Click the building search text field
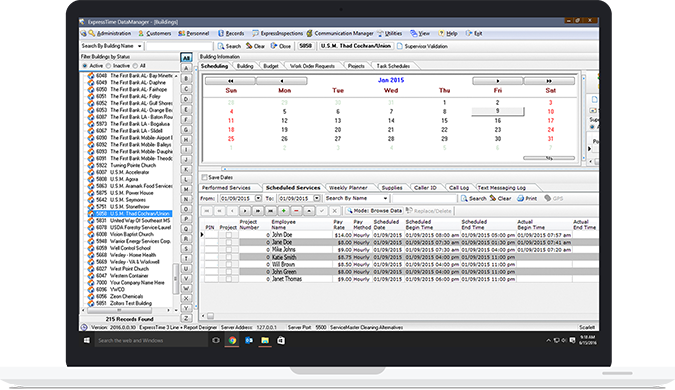The height and width of the screenshot is (390, 675). pyautogui.click(x=180, y=46)
